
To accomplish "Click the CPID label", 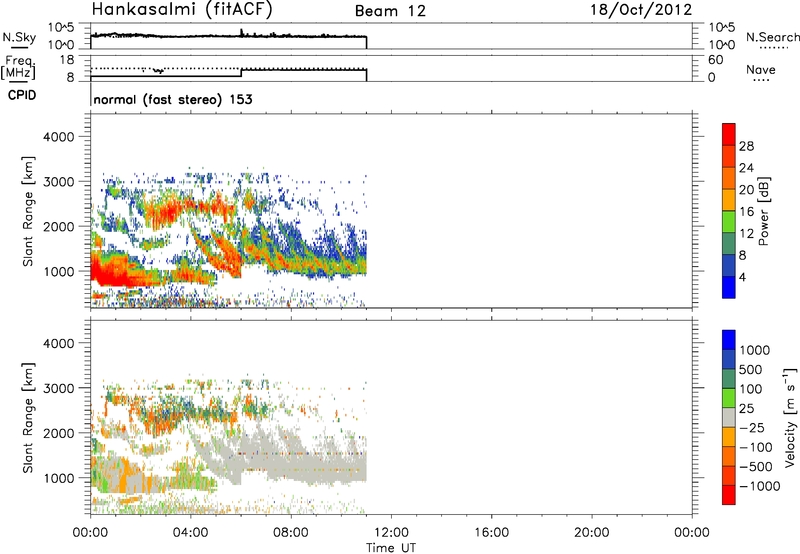I will (x=22, y=95).
